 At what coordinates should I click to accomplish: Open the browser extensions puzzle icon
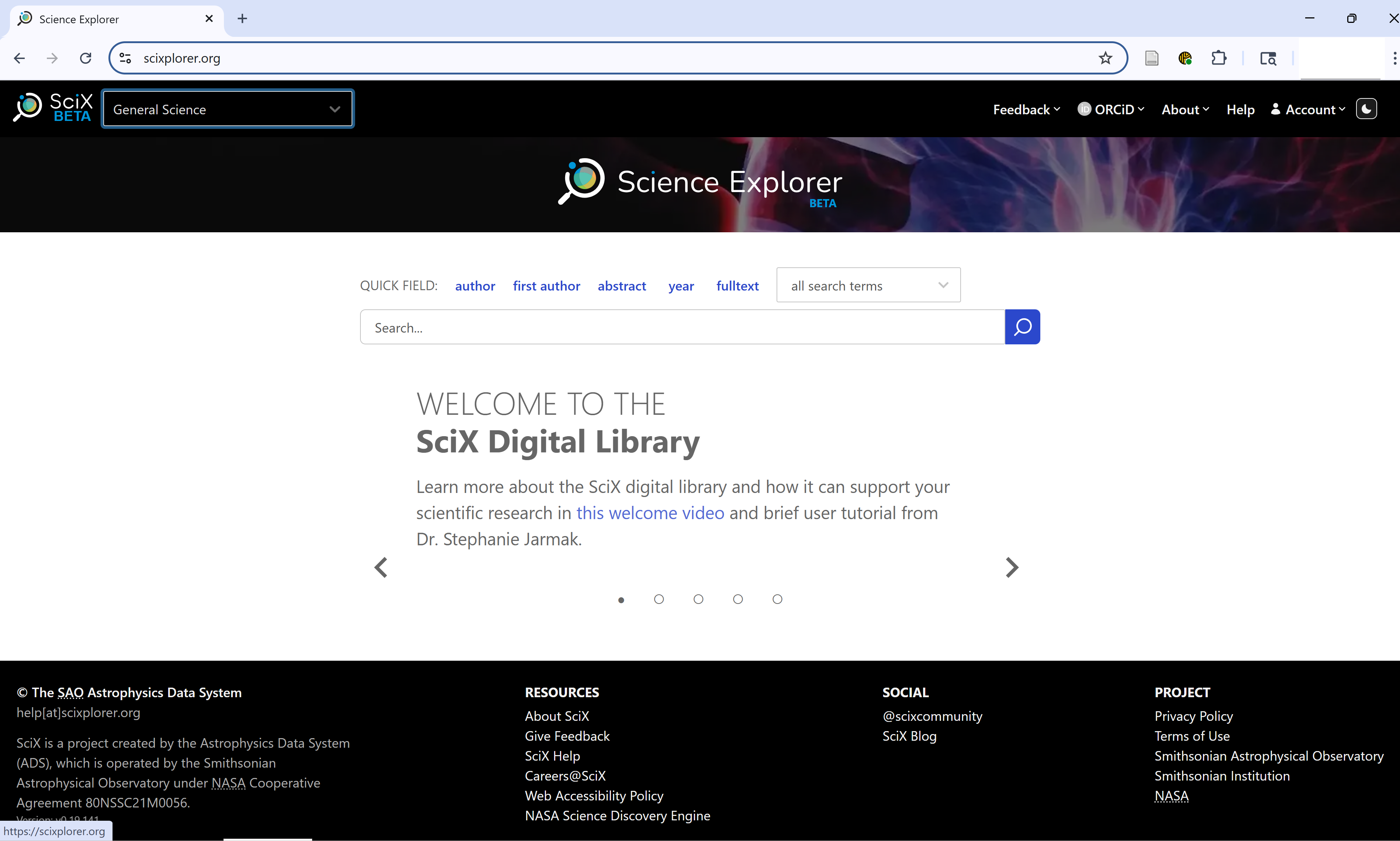pos(1218,58)
